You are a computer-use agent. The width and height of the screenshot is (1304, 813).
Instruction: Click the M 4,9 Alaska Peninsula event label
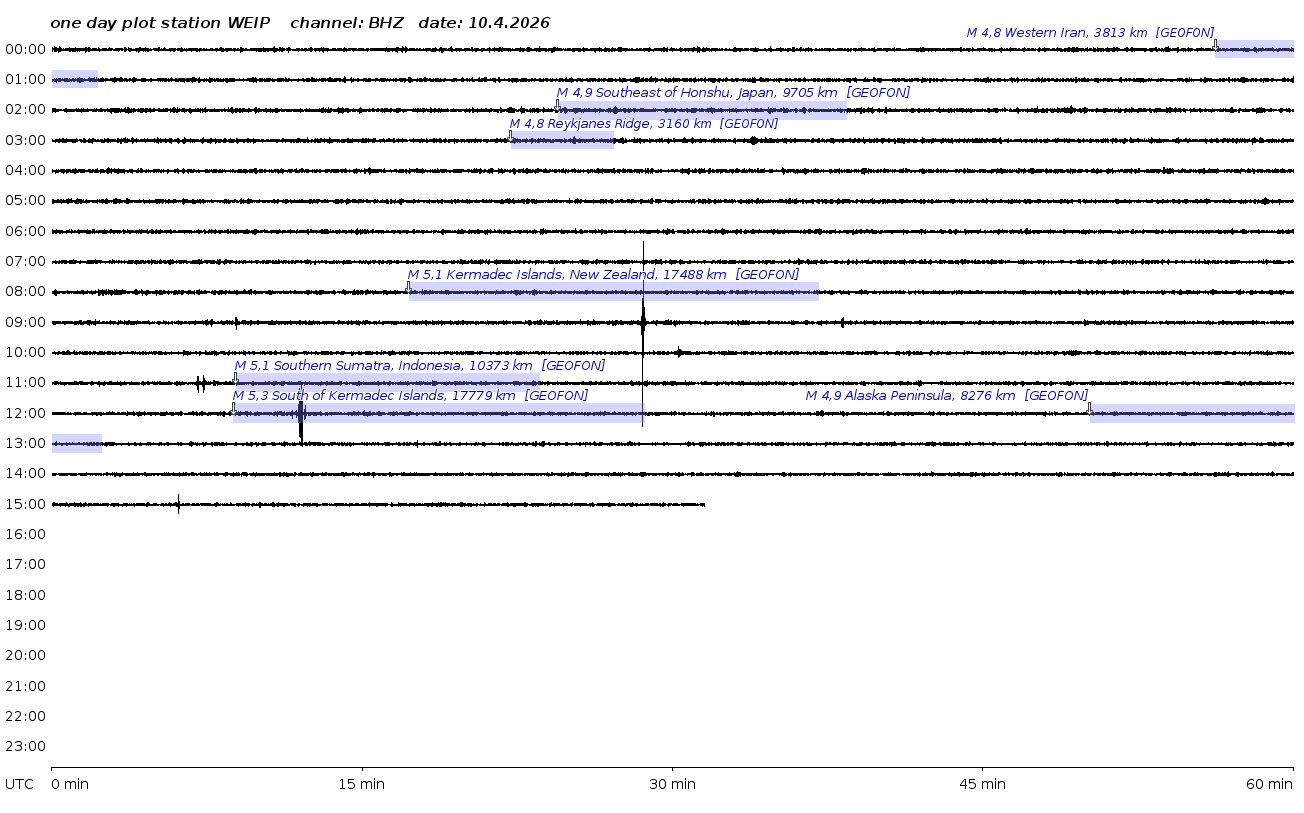coord(946,396)
